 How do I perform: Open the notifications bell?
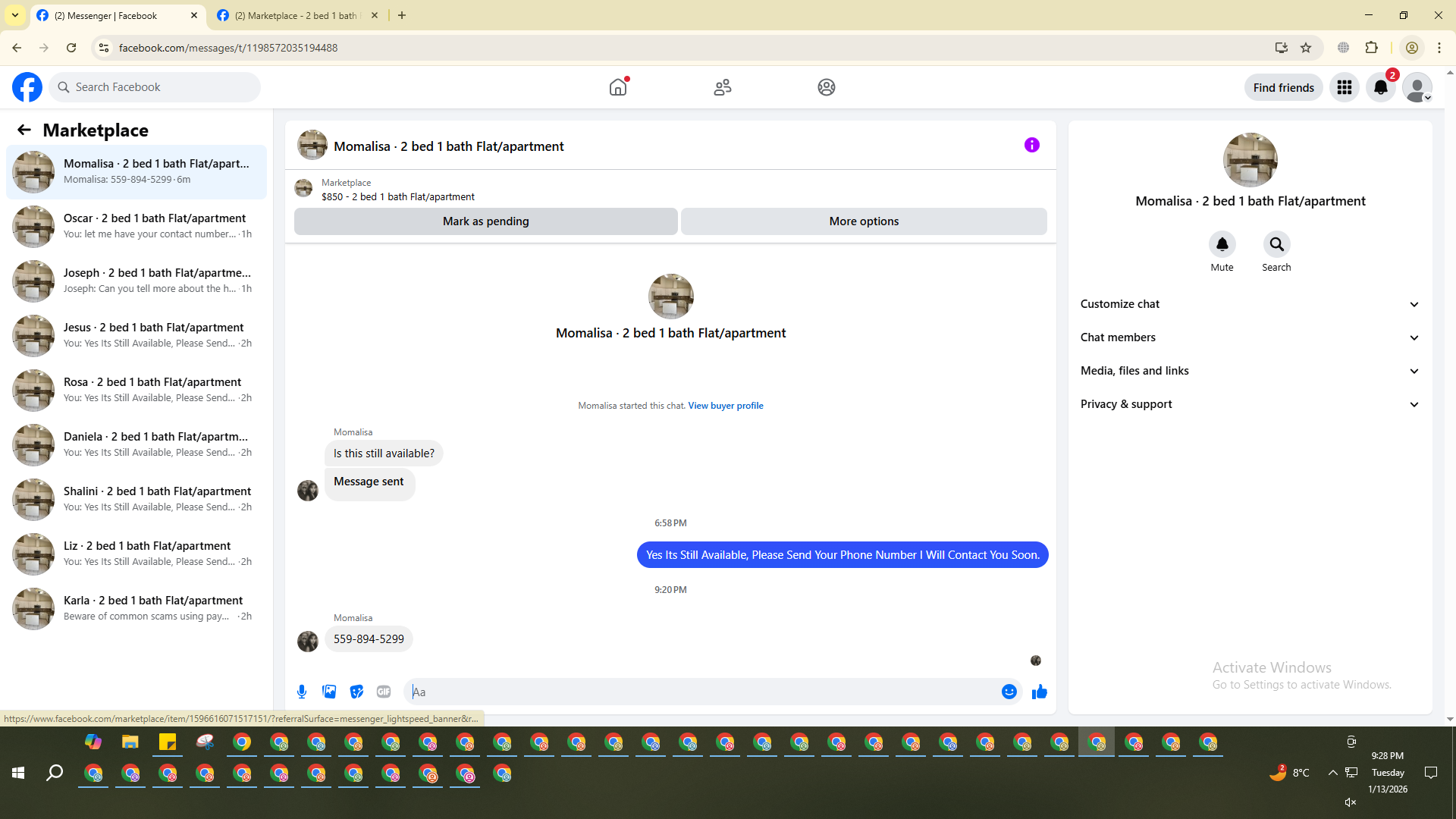(x=1381, y=87)
